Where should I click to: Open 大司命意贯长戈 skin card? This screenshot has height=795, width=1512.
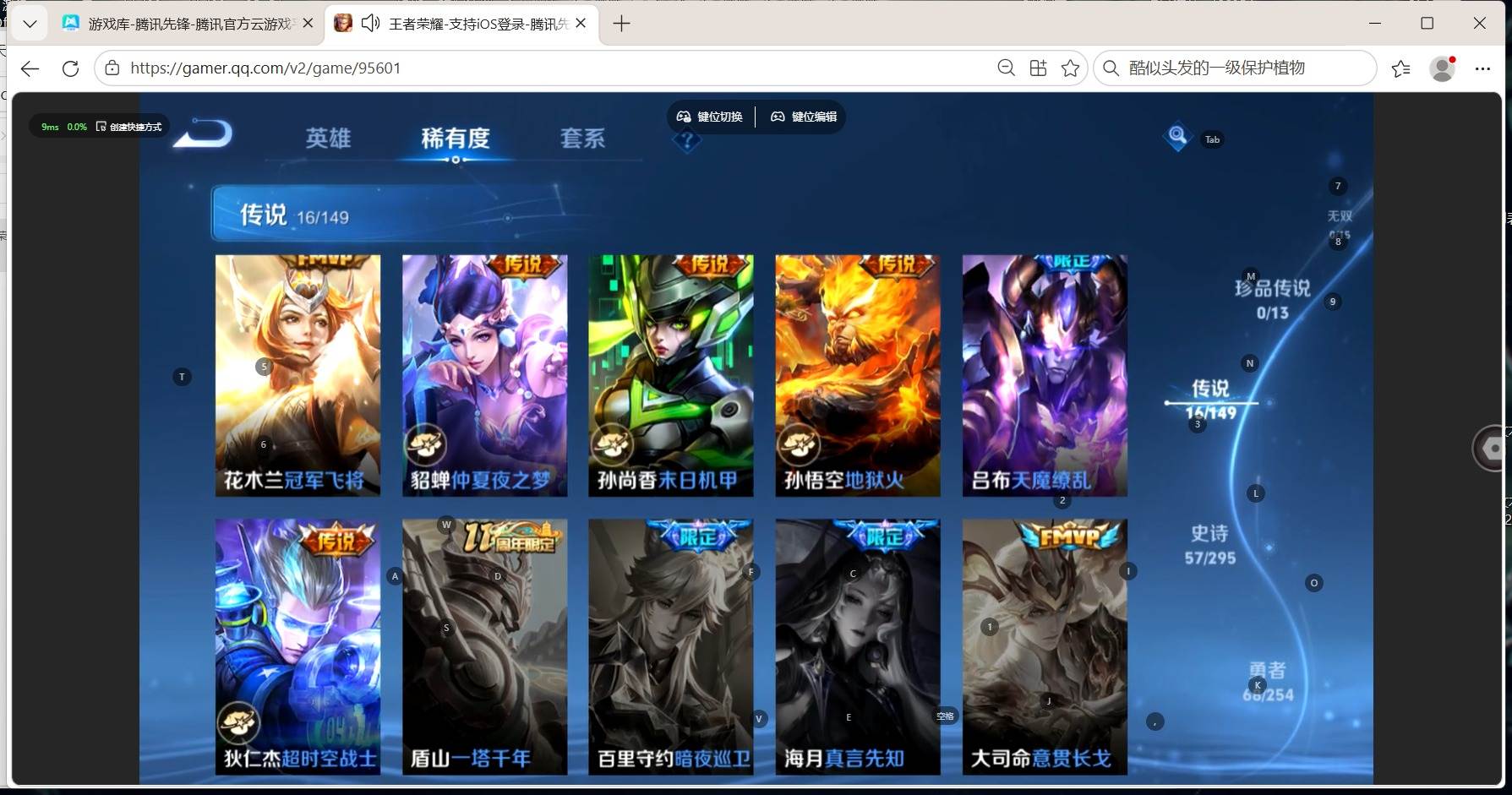[x=1045, y=646]
